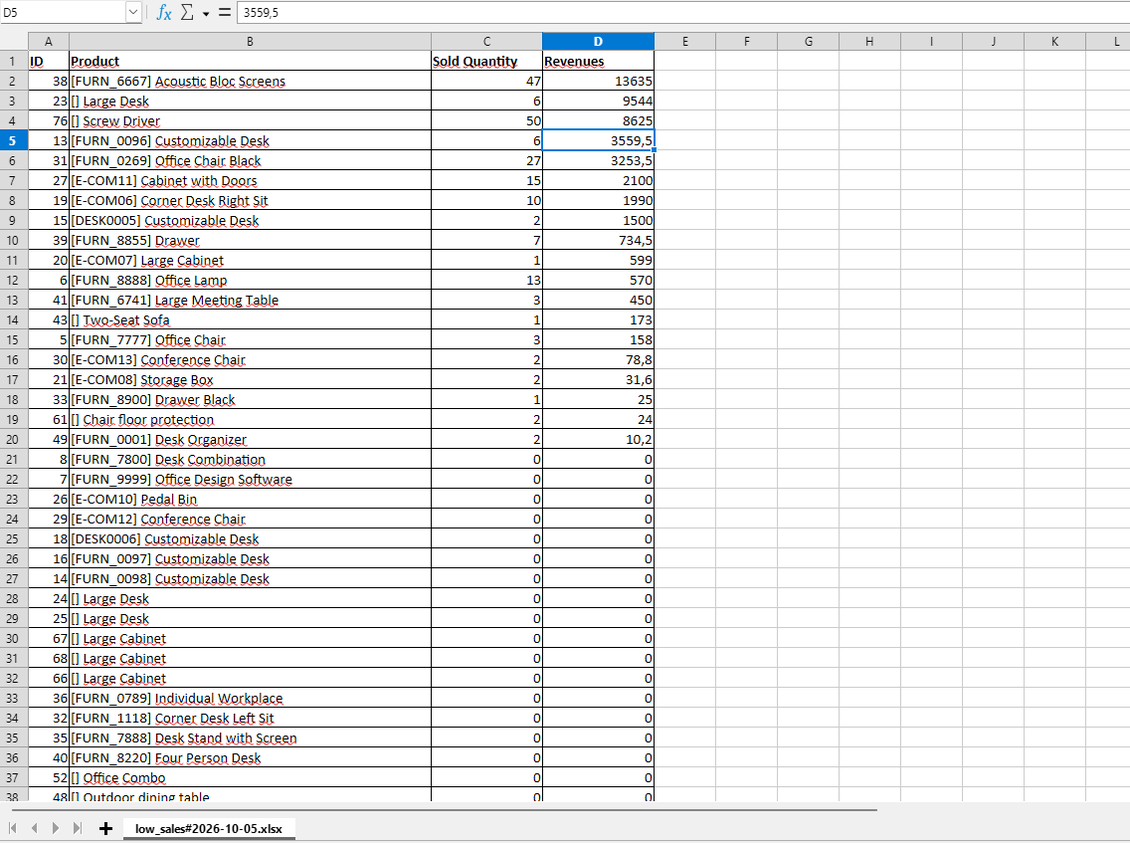The image size is (1130, 843).
Task: Click the Product header cell
Action: [250, 61]
